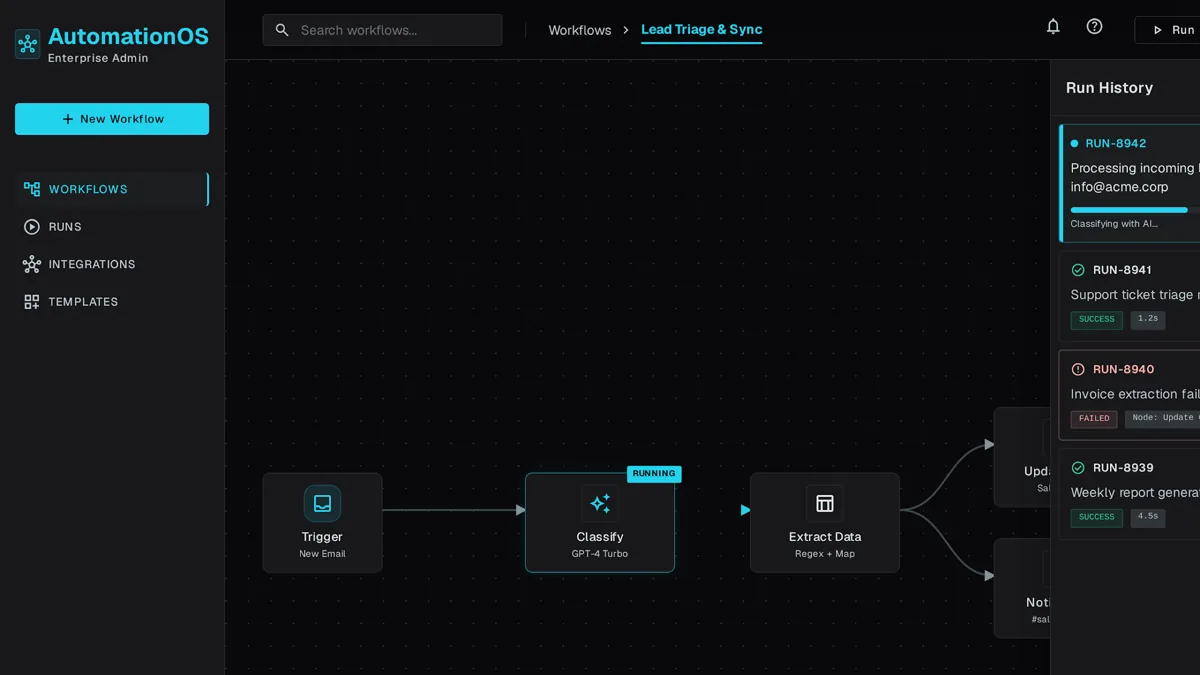The image size is (1200, 675).
Task: Select the Lead Triage & Sync breadcrumb
Action: [x=701, y=30]
